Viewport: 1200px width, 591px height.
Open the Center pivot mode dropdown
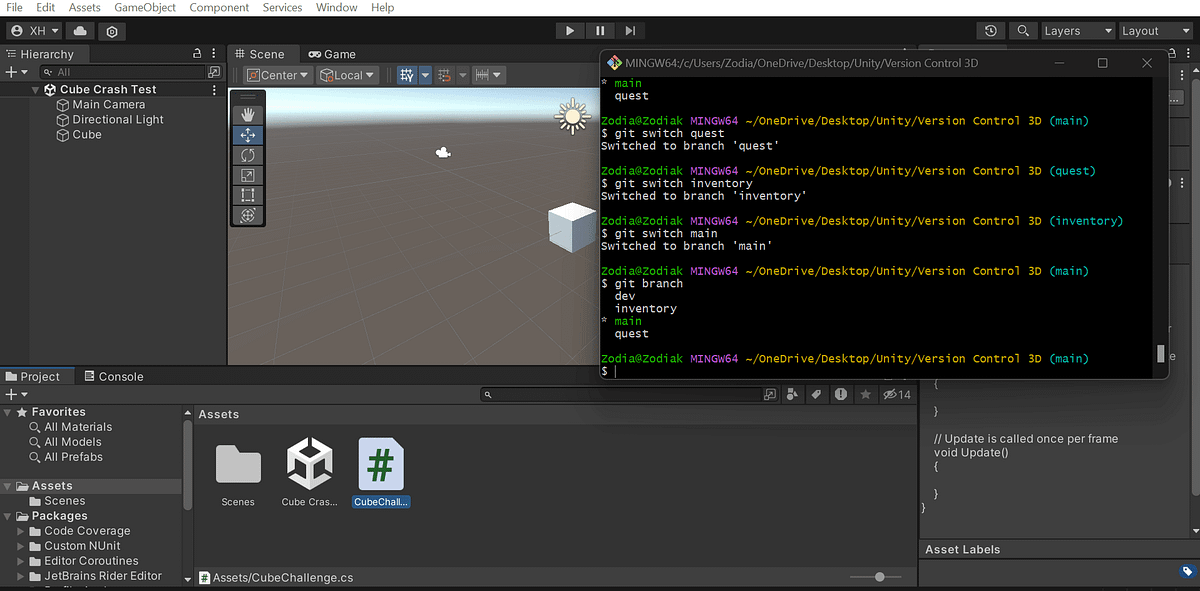[x=278, y=75]
